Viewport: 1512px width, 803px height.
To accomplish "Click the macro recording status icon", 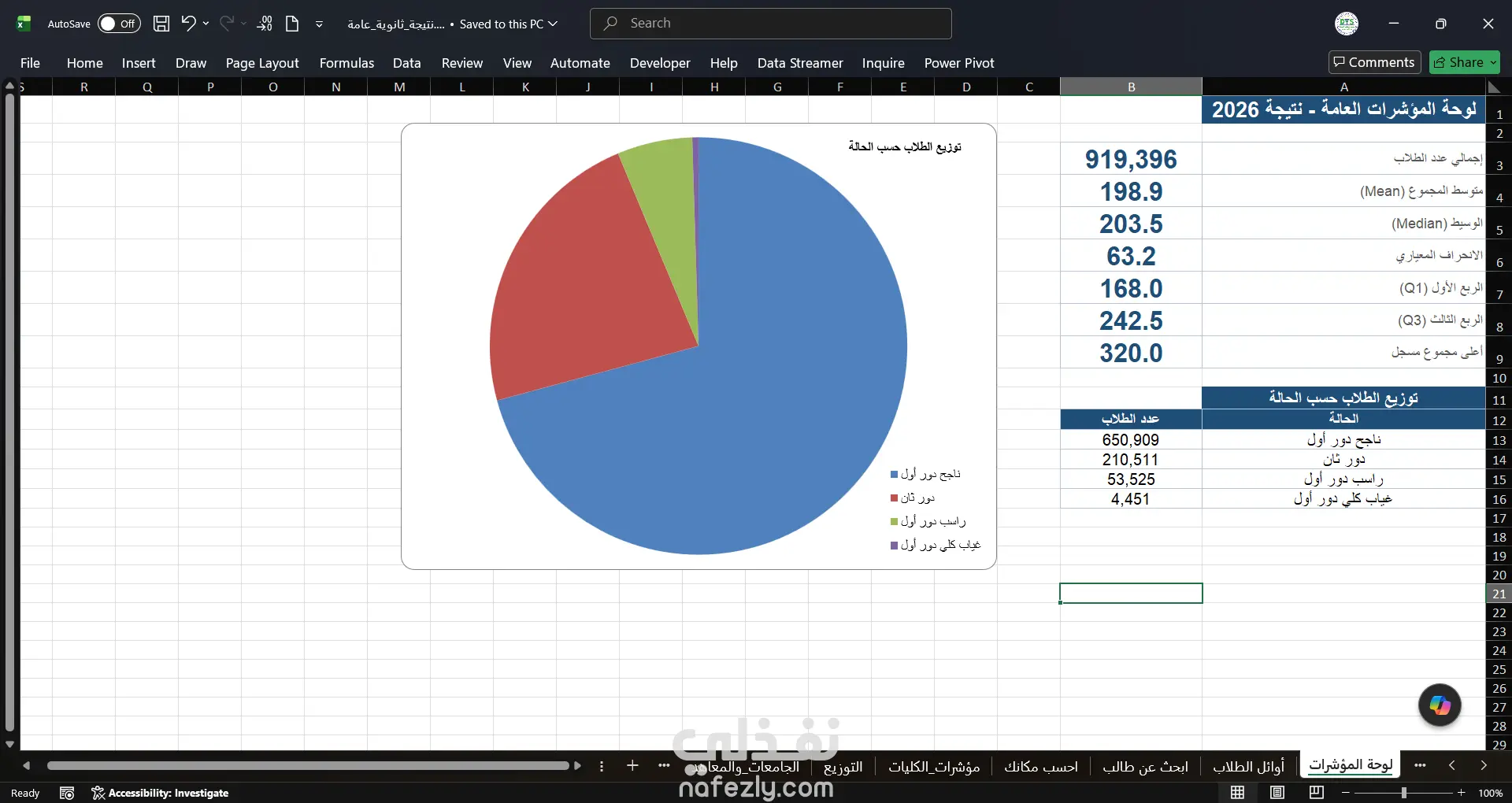I will click(67, 793).
